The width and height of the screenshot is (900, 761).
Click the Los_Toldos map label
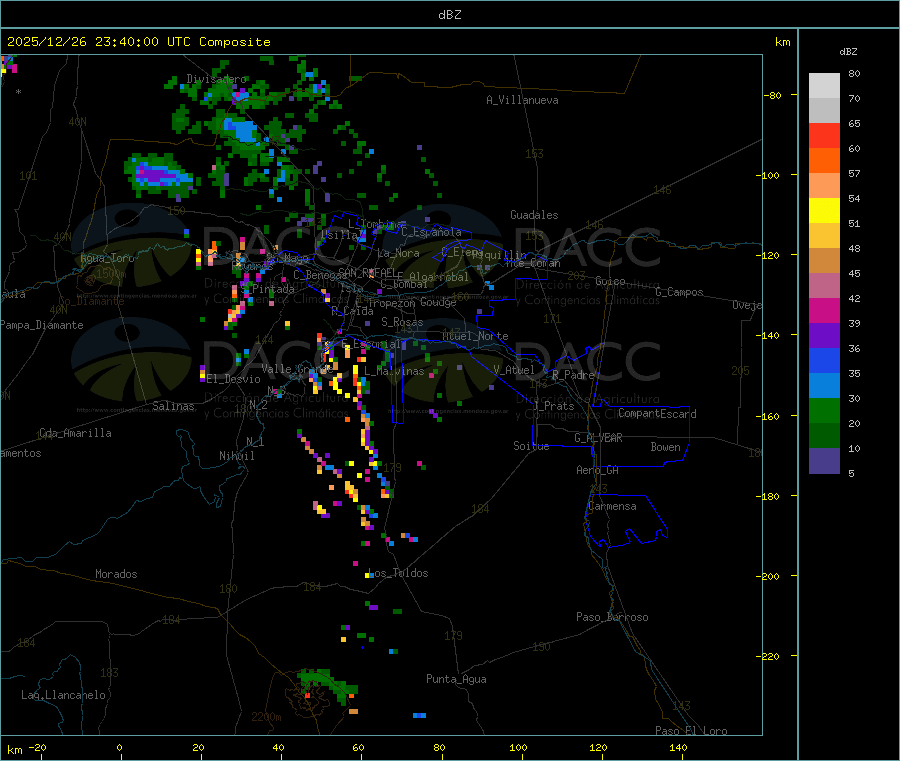[398, 573]
